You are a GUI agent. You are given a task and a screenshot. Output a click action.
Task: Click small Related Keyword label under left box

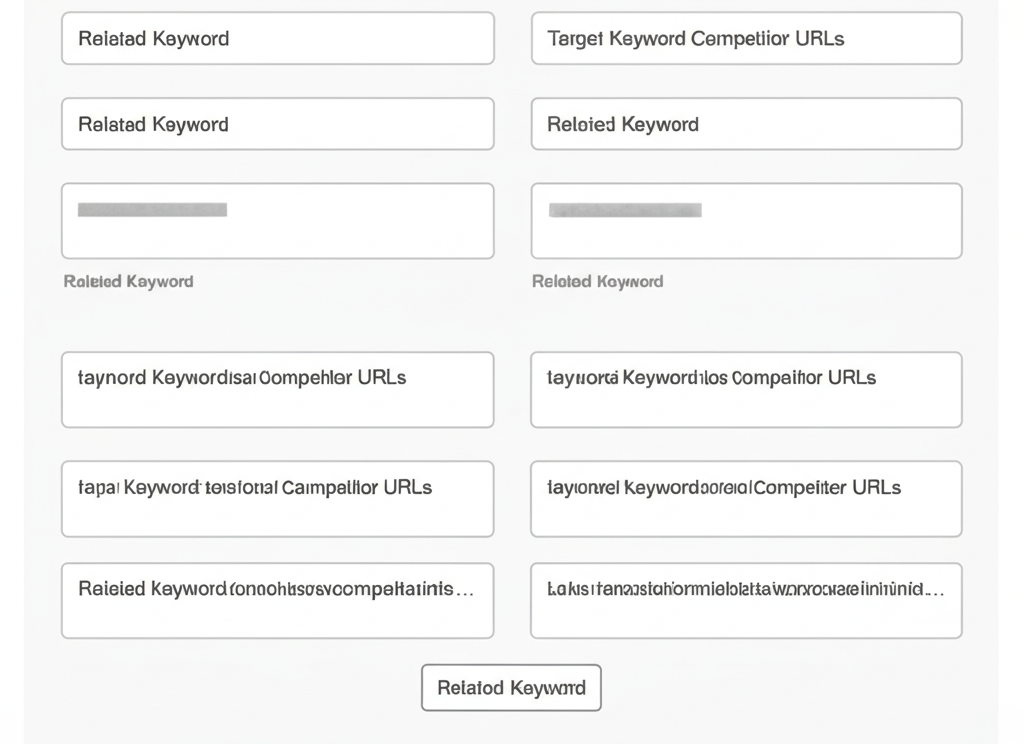point(128,282)
